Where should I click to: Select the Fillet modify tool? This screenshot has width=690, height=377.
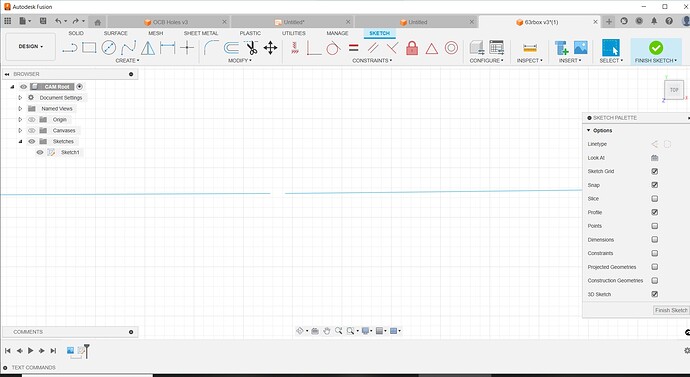click(211, 48)
